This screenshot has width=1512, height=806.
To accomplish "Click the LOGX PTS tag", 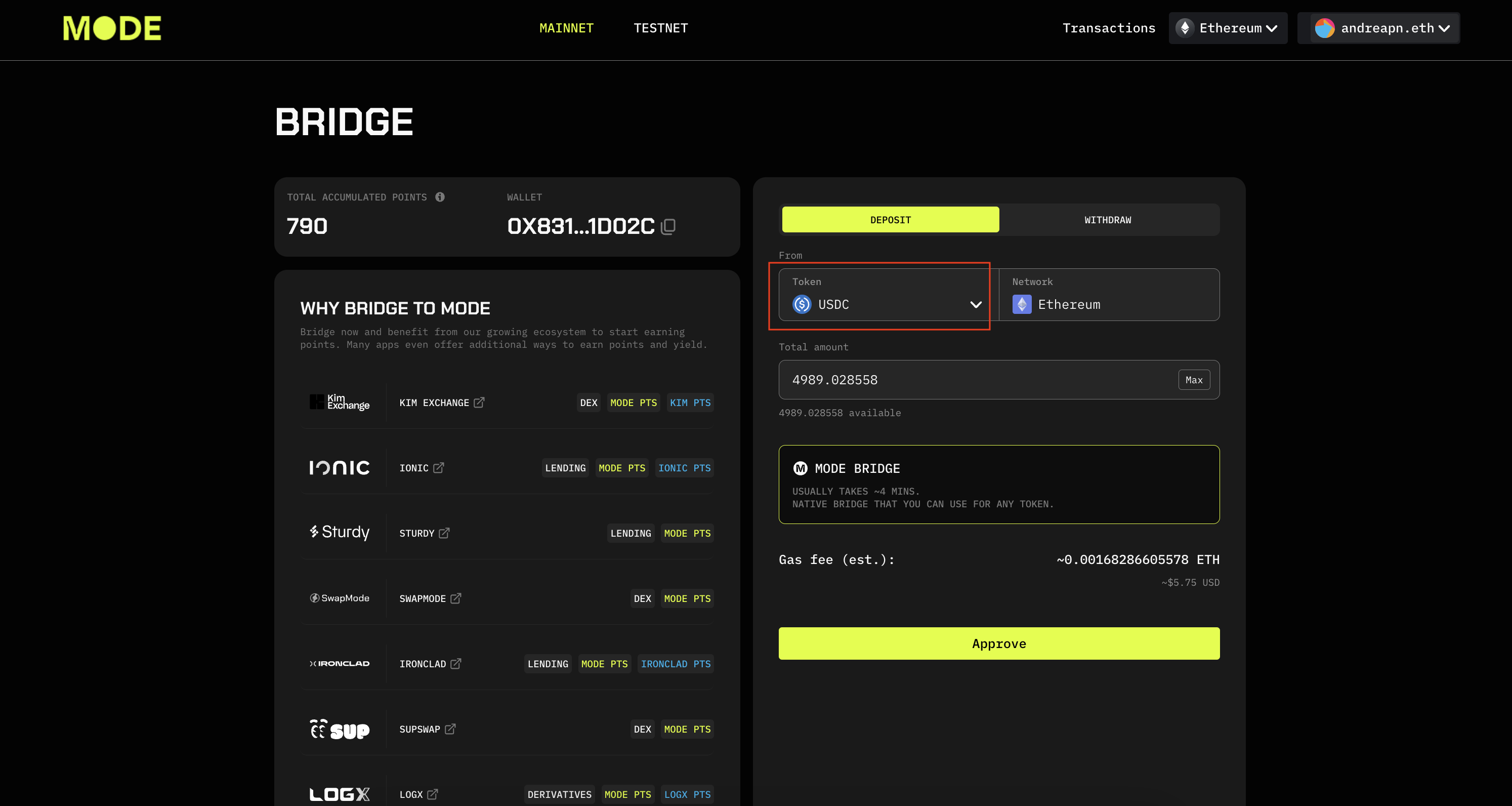I will [687, 794].
